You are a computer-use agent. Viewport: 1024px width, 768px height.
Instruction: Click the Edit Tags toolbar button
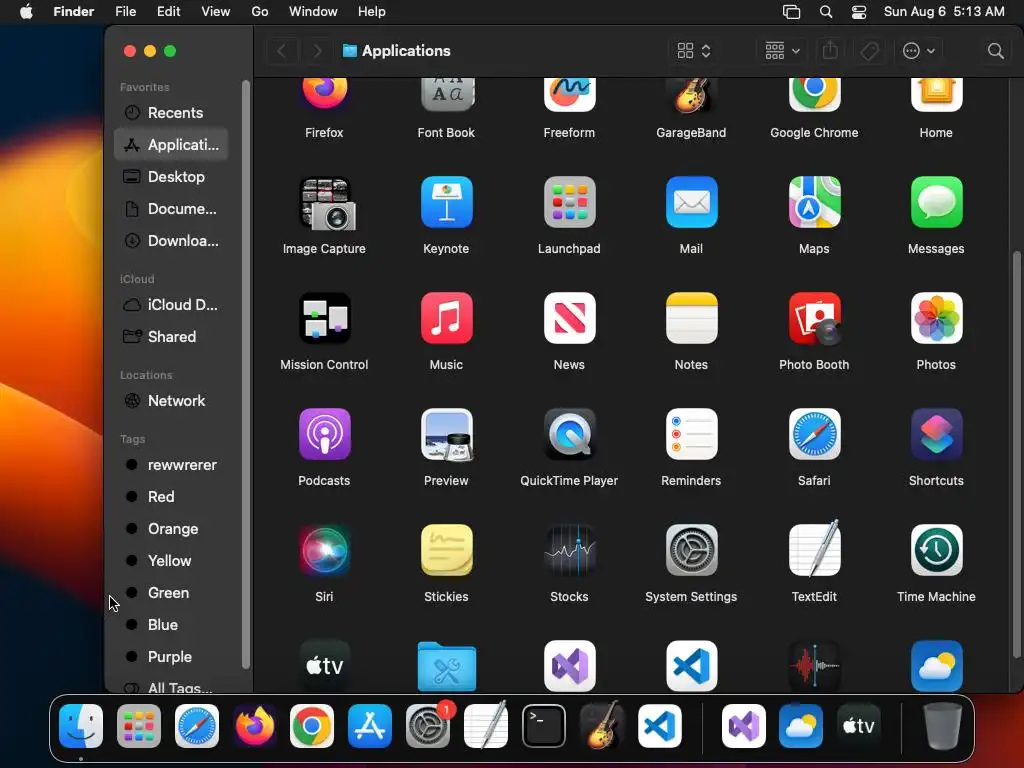click(x=869, y=51)
